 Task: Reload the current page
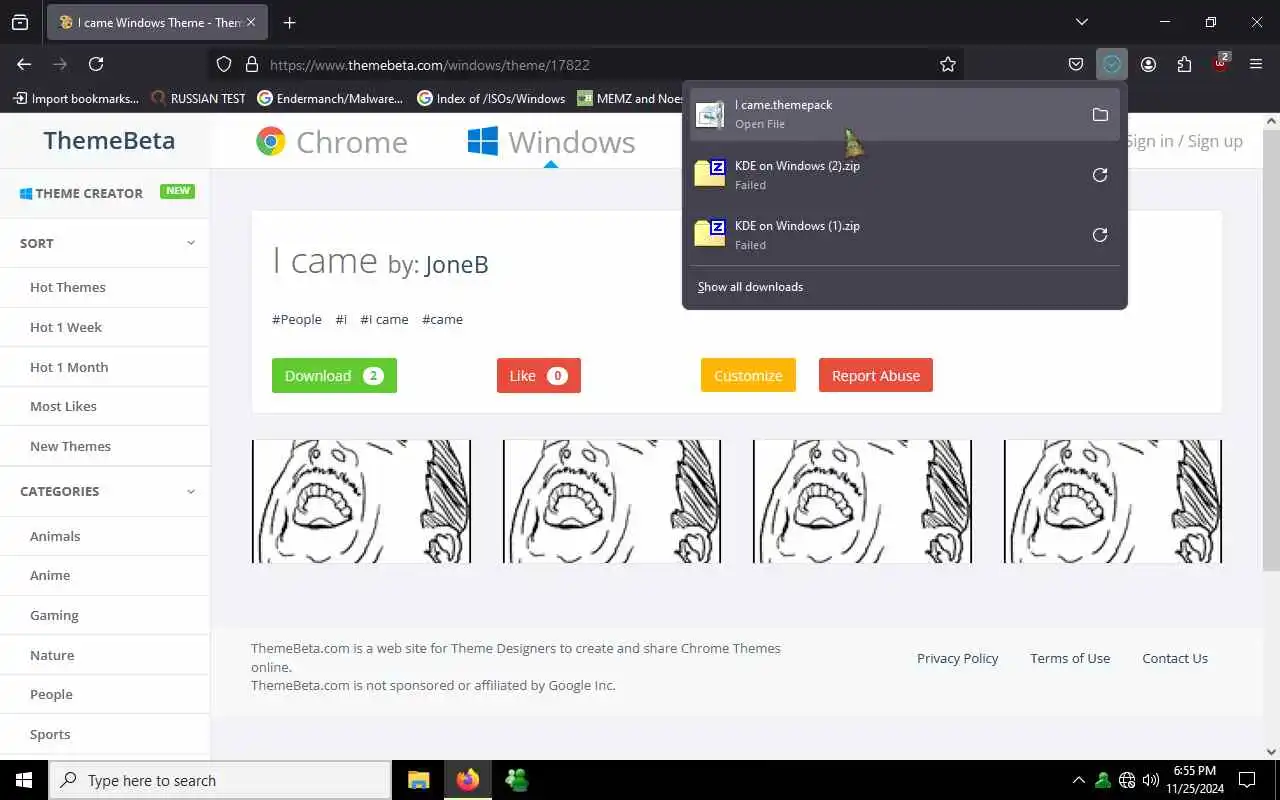(x=96, y=64)
